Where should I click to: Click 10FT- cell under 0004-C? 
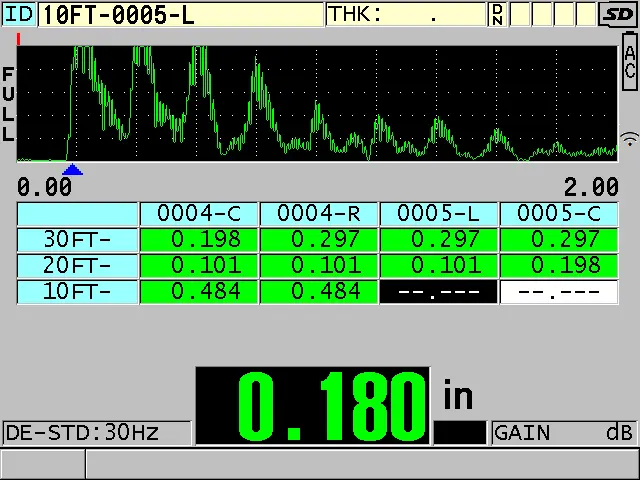coord(199,292)
